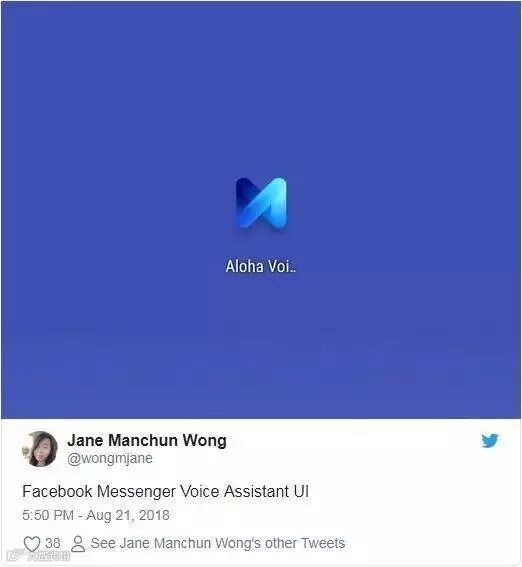Image resolution: width=522 pixels, height=567 pixels.
Task: Like the tweet with the heart icon
Action: (32, 543)
